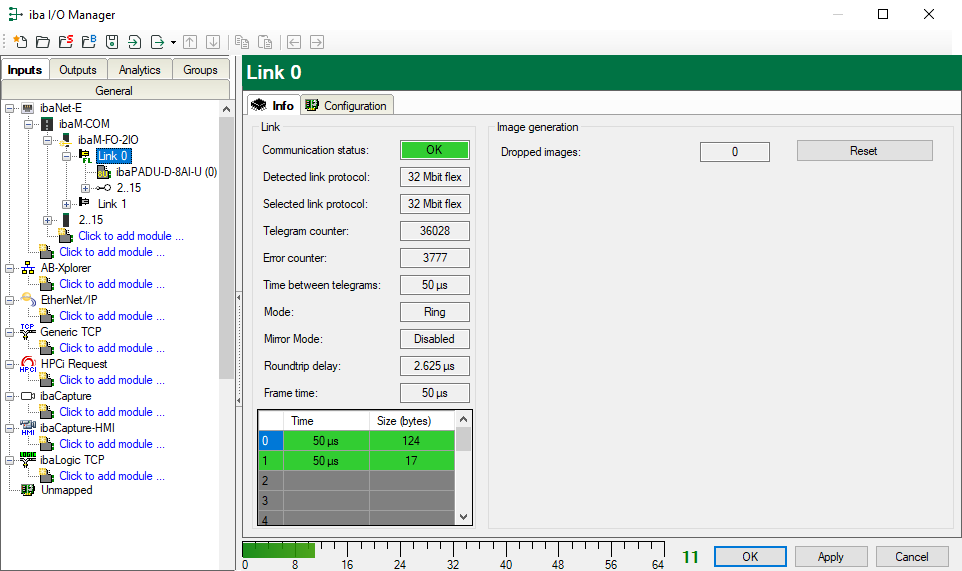Expand the 2..15 node under Link 0
962x571 pixels.
86,188
